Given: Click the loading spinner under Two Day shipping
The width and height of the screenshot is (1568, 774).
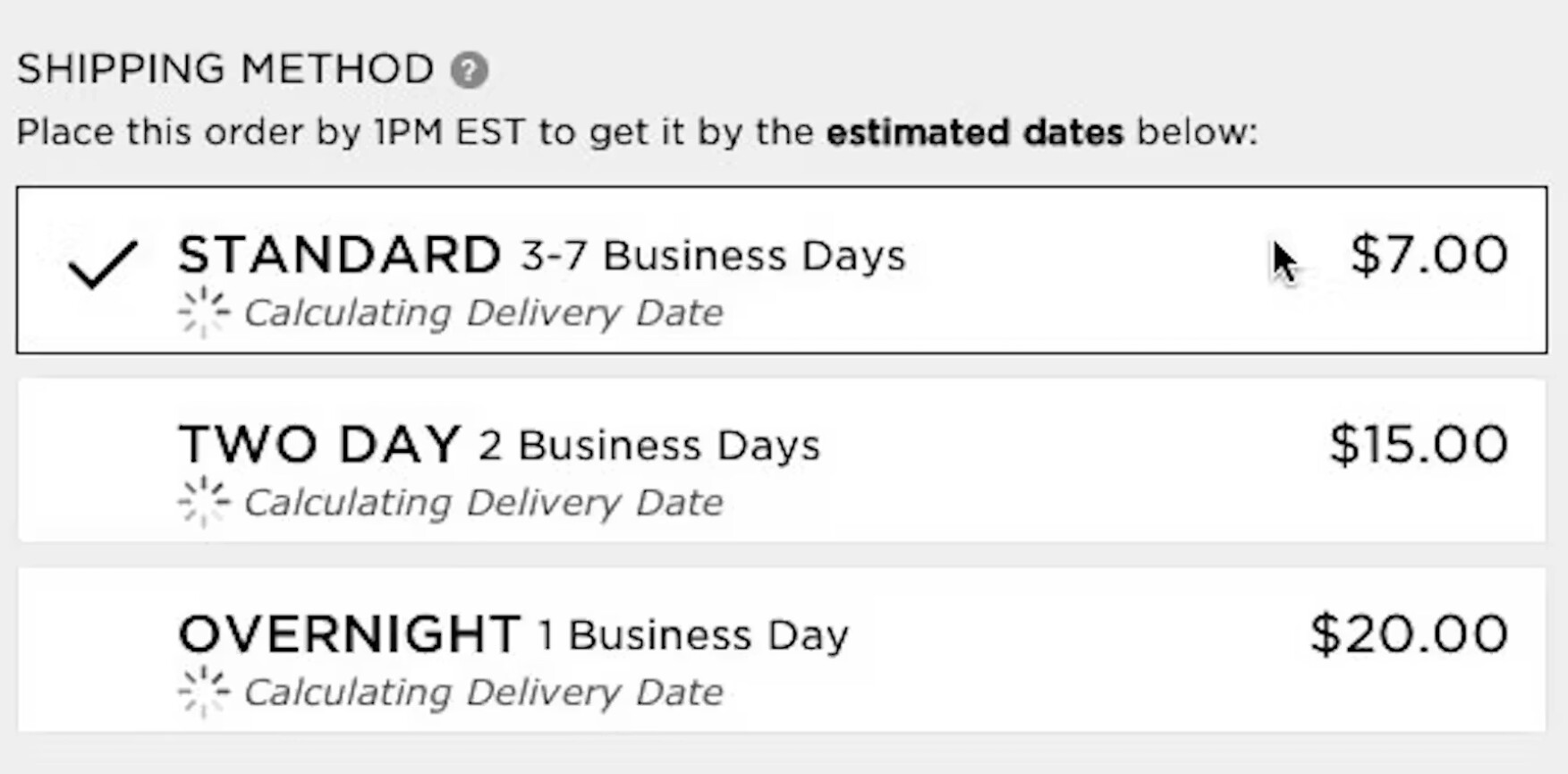Looking at the screenshot, I should tap(204, 502).
